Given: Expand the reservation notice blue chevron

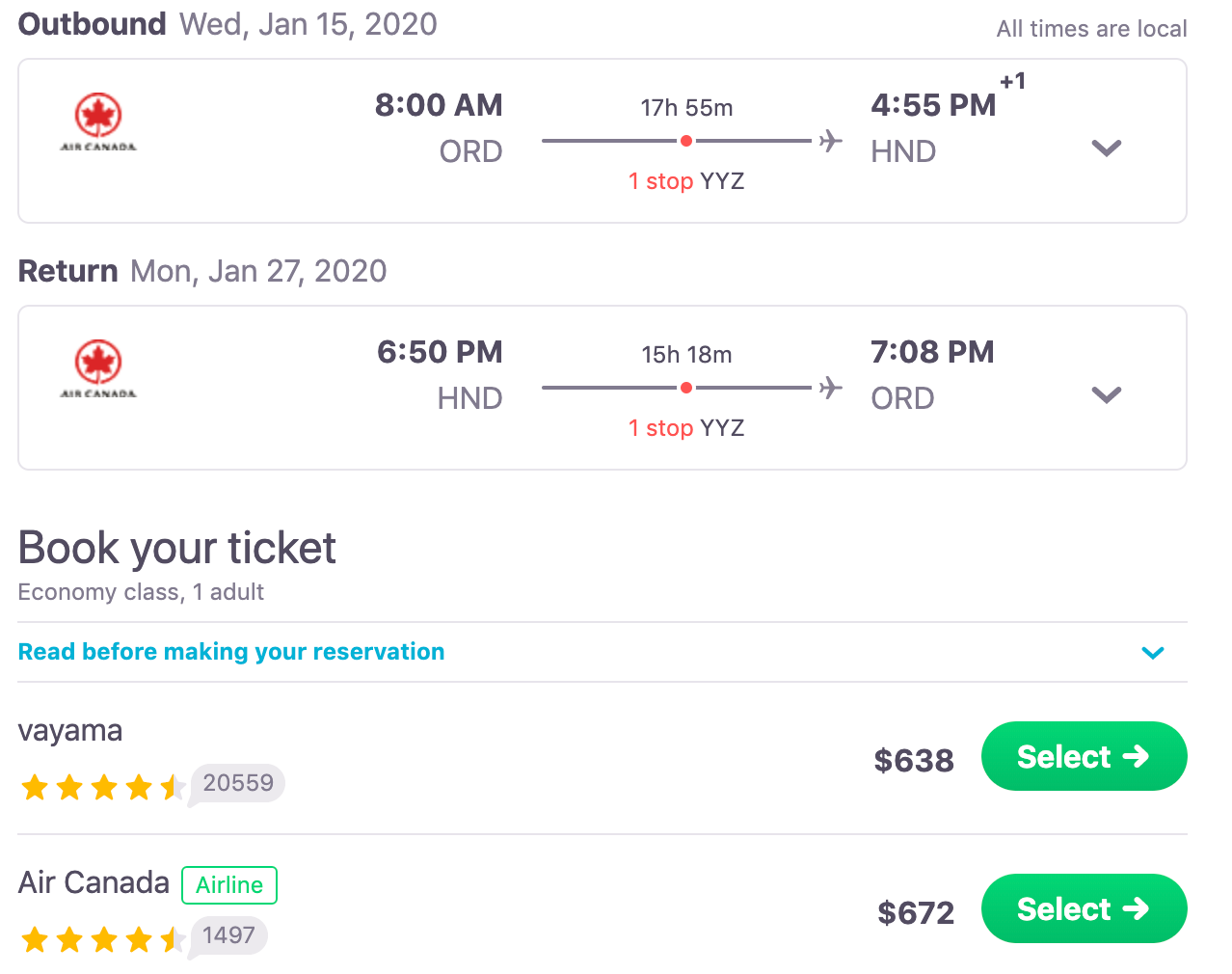Looking at the screenshot, I should 1153,653.
